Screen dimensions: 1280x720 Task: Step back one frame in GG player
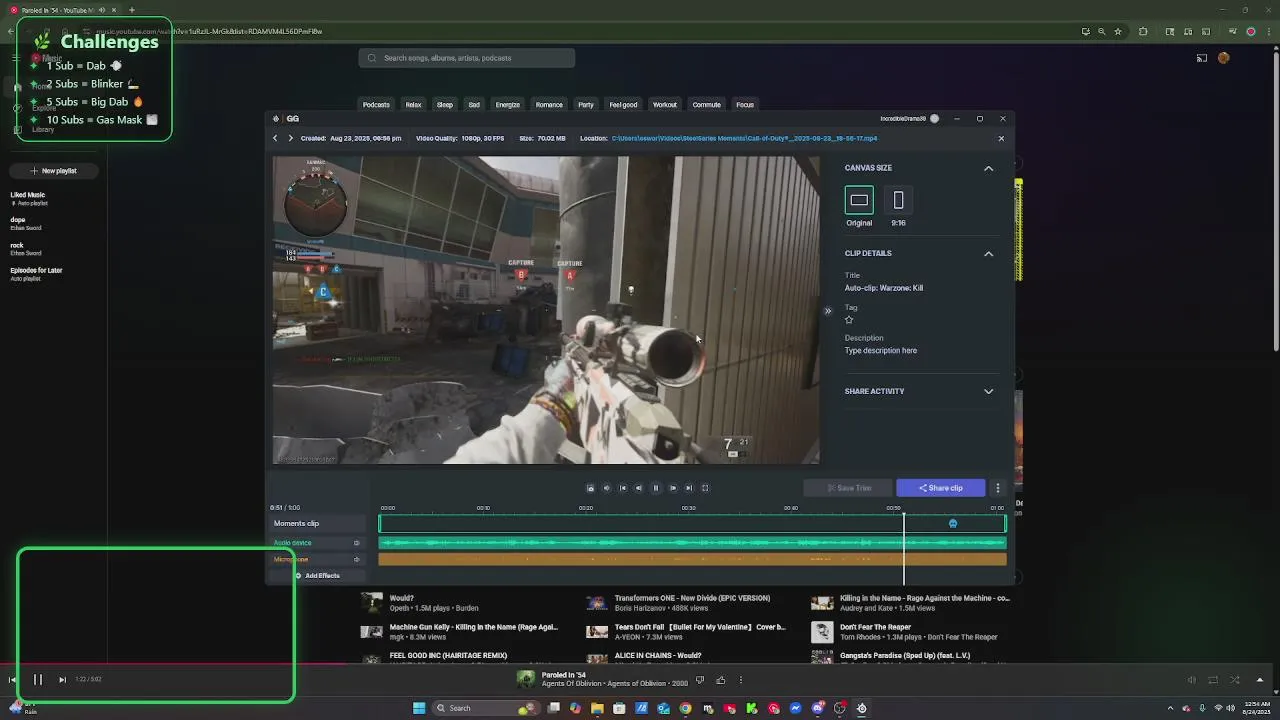(639, 488)
